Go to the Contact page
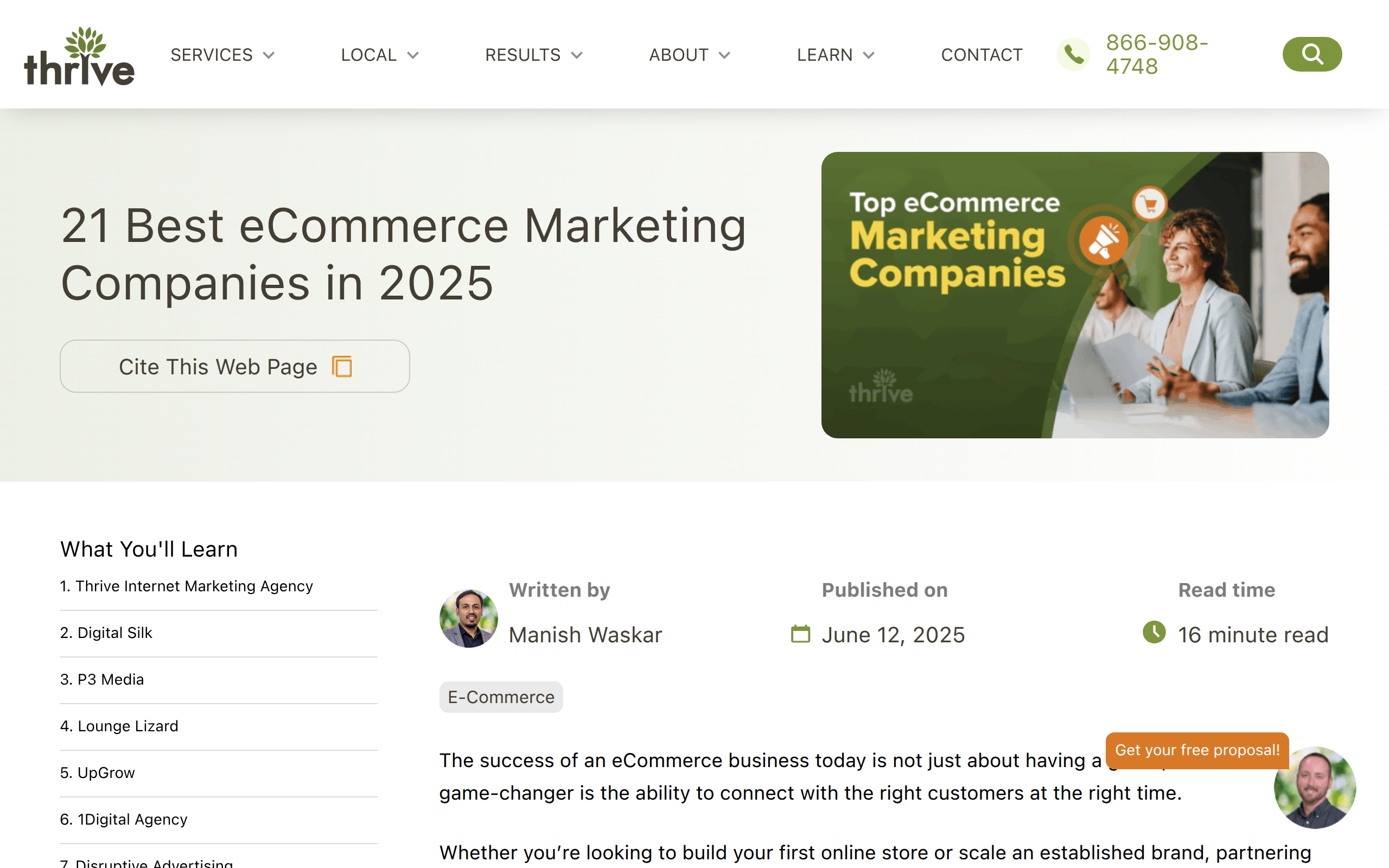The image size is (1389, 868). coord(982,55)
